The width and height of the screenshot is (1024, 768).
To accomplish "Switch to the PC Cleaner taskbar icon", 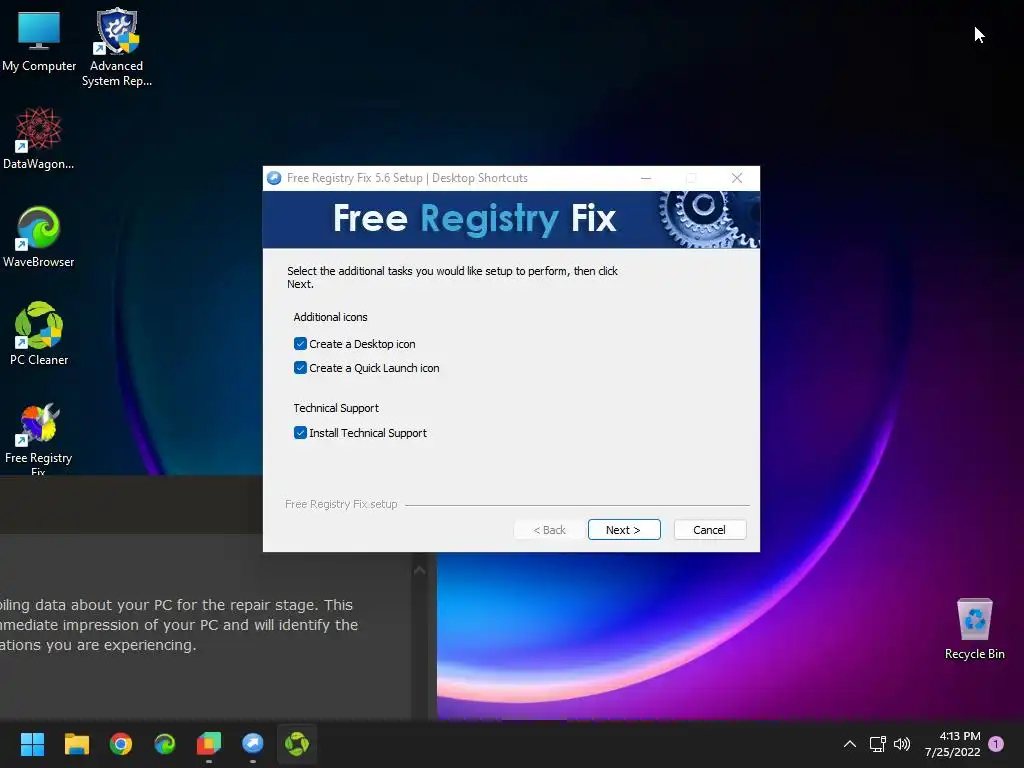I will coord(297,744).
